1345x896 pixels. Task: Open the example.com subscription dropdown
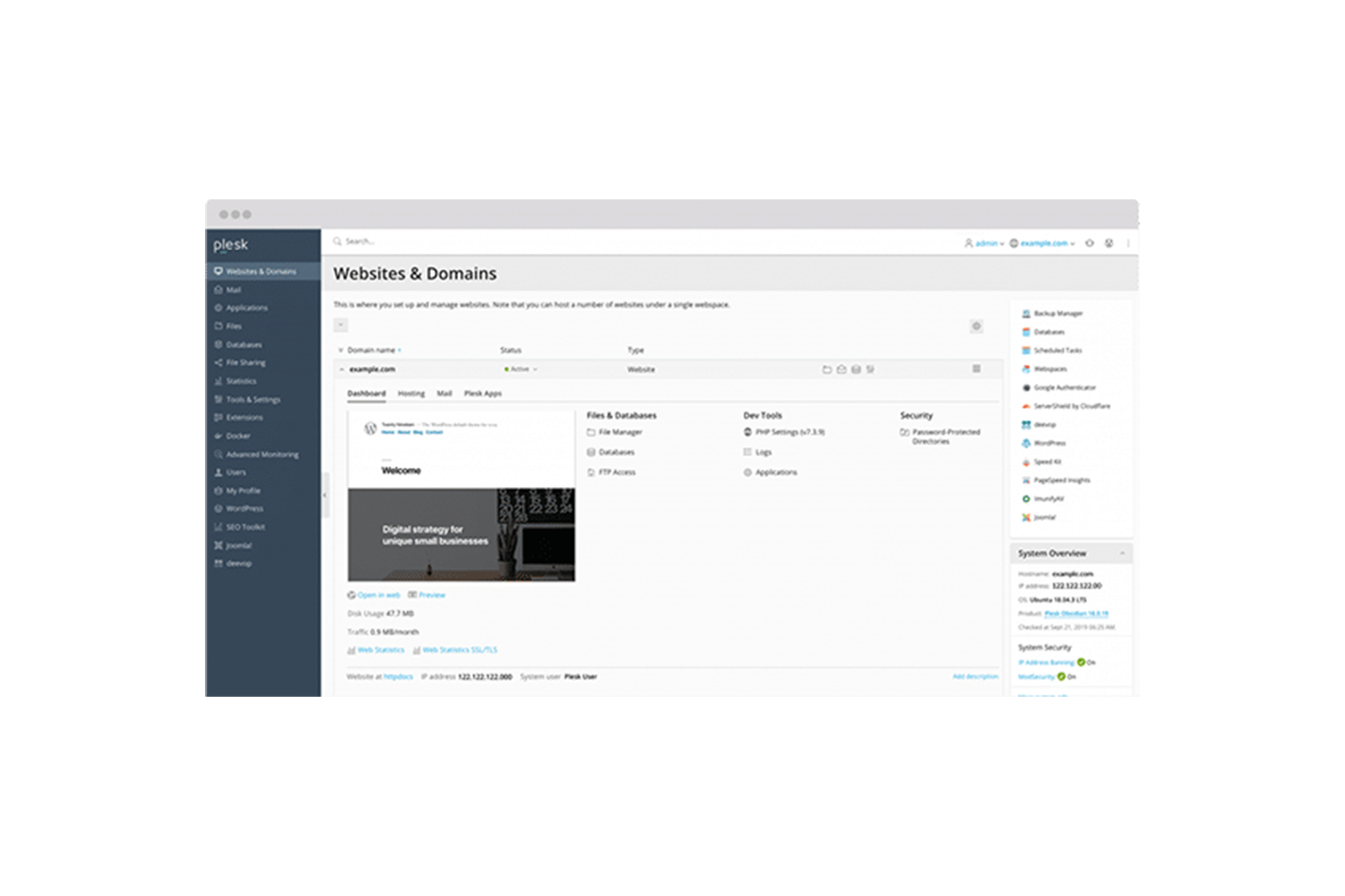[x=1042, y=244]
